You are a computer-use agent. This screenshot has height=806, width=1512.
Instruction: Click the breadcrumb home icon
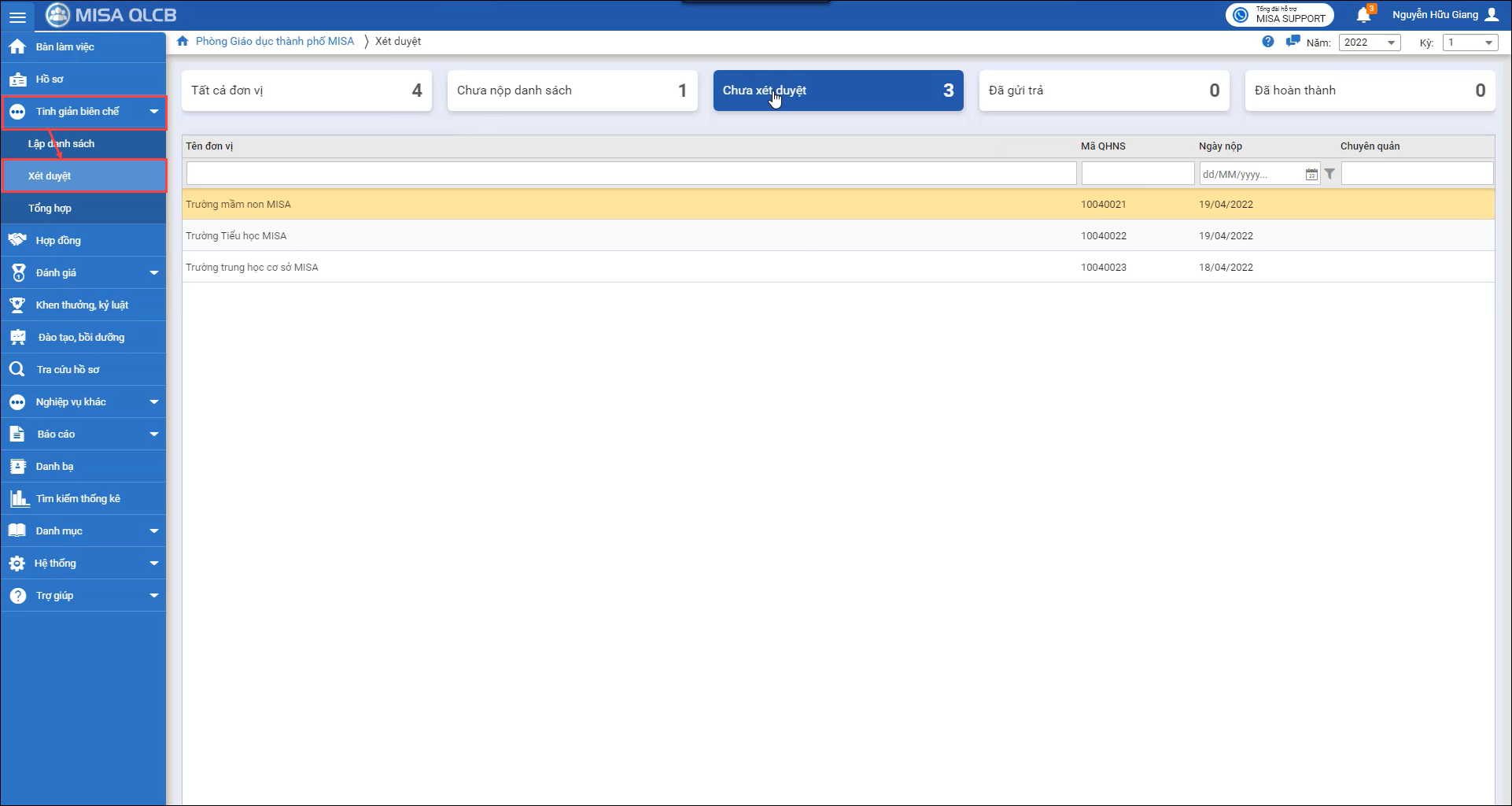(x=183, y=42)
